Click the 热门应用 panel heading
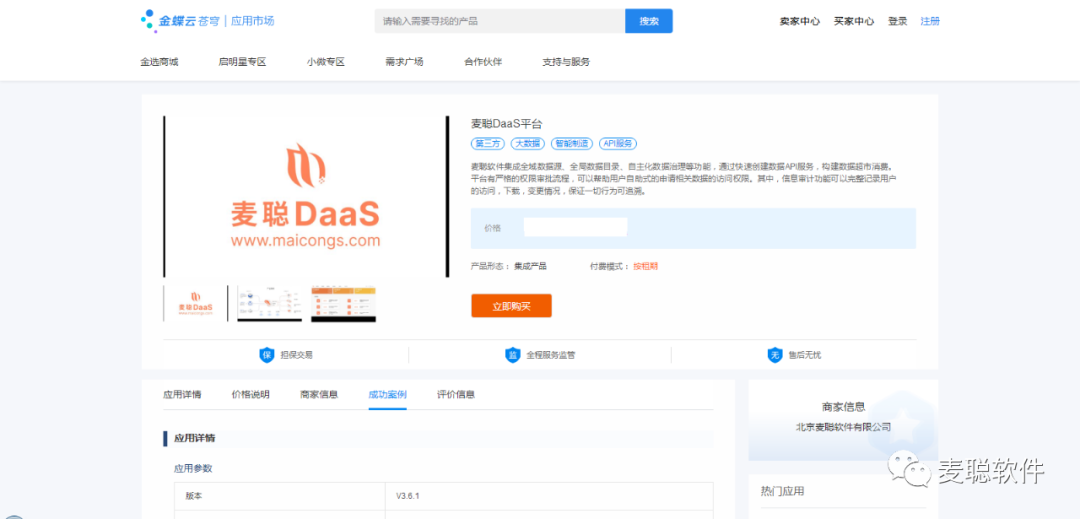 782,491
